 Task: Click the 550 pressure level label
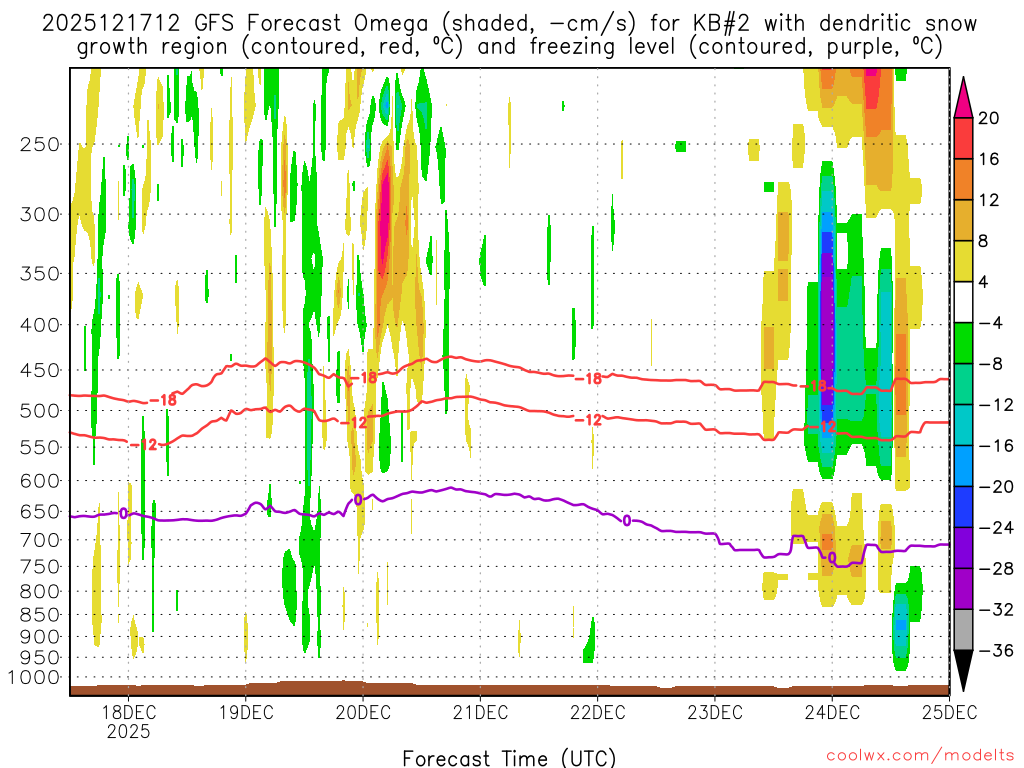[40, 447]
